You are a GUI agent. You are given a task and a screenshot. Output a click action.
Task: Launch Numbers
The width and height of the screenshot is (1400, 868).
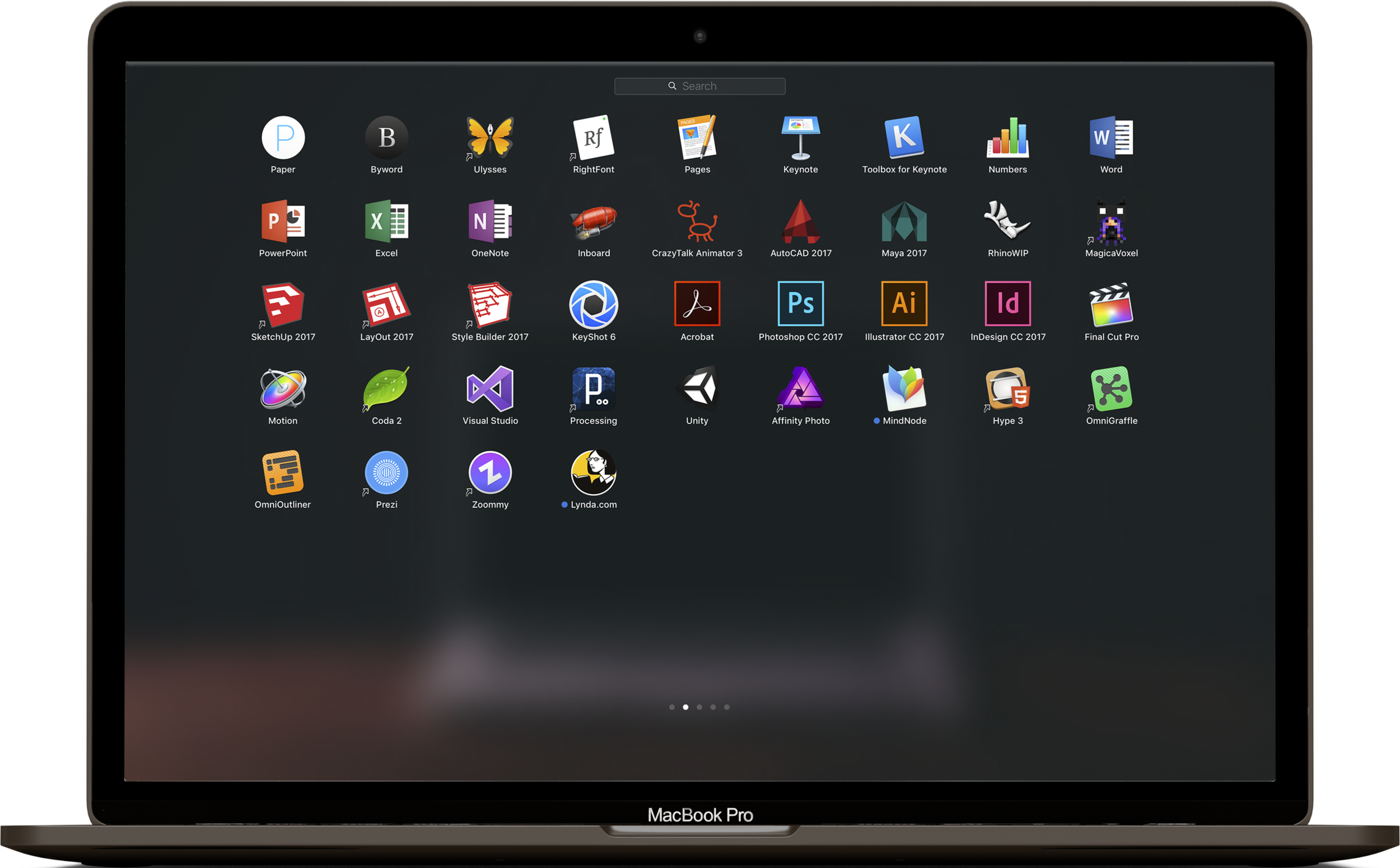pos(1007,138)
